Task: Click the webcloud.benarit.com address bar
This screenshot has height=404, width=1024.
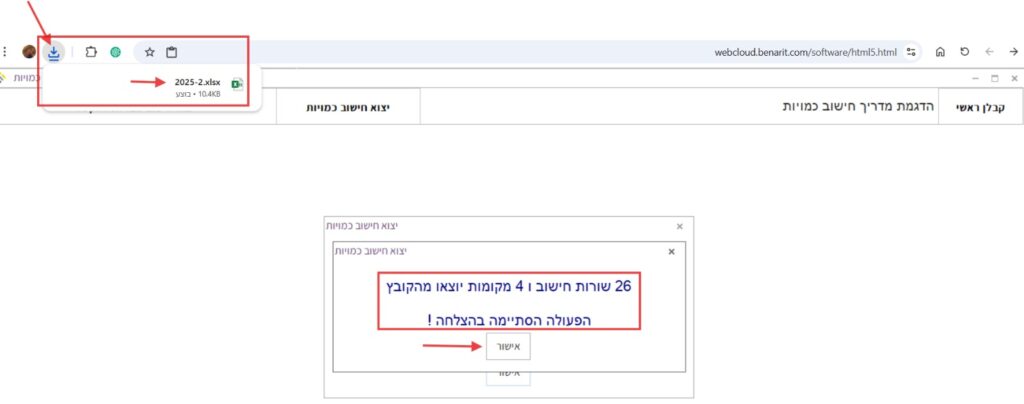Action: pos(600,52)
